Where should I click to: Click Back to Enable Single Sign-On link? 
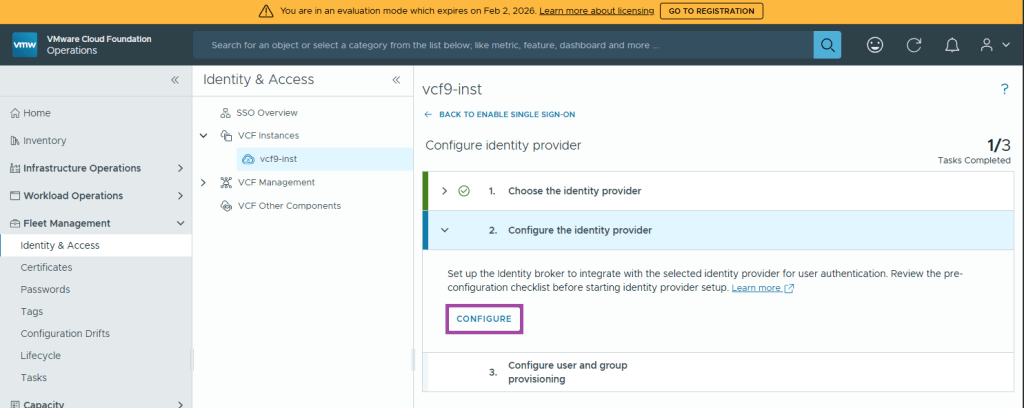[505, 114]
